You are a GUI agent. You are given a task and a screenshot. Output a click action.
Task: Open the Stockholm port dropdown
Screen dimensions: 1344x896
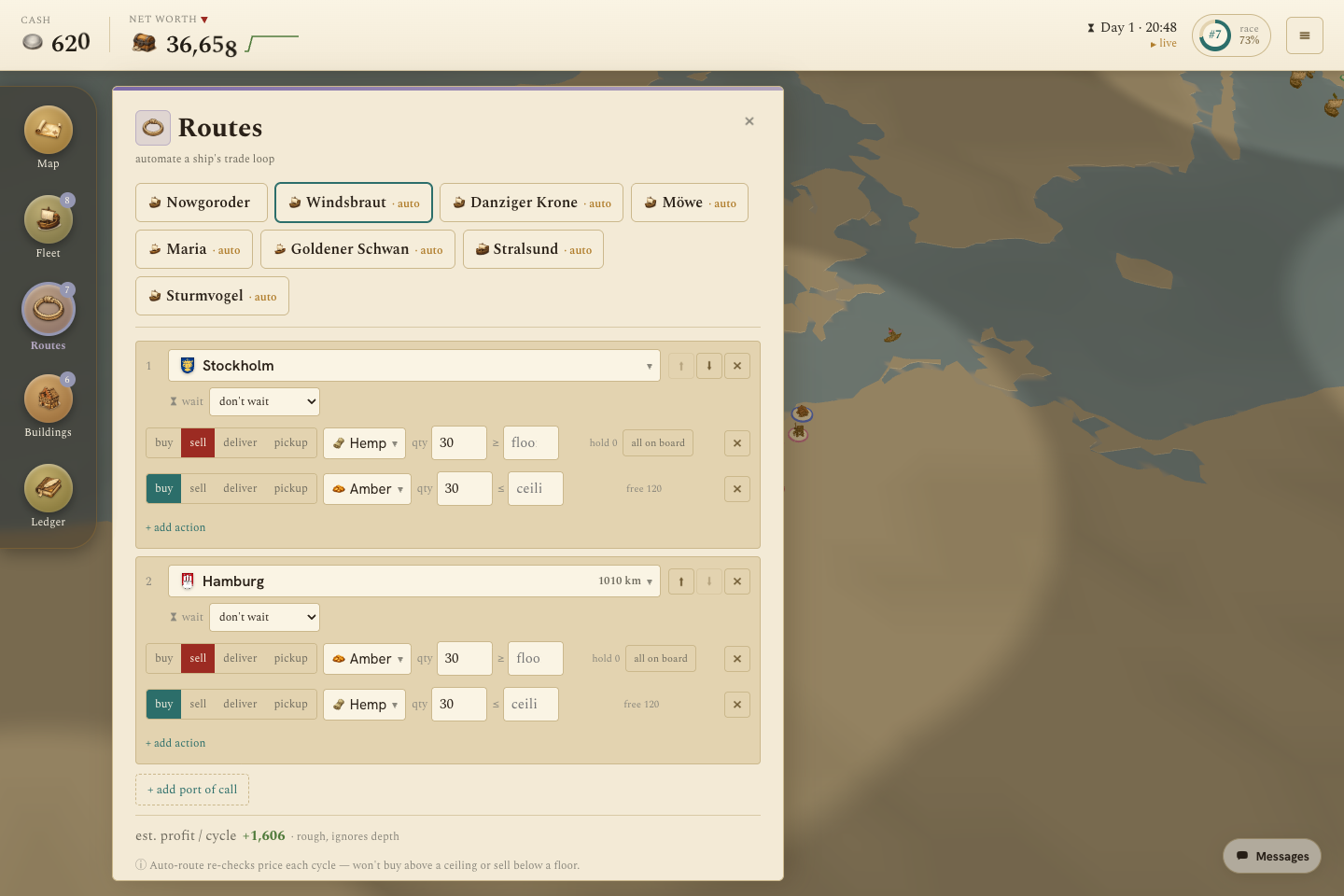pyautogui.click(x=414, y=366)
